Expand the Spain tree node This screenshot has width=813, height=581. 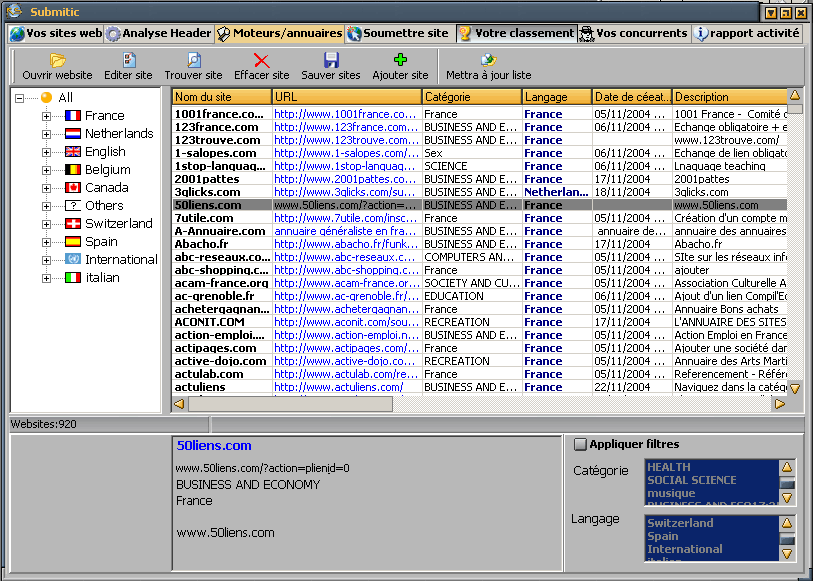[46, 242]
